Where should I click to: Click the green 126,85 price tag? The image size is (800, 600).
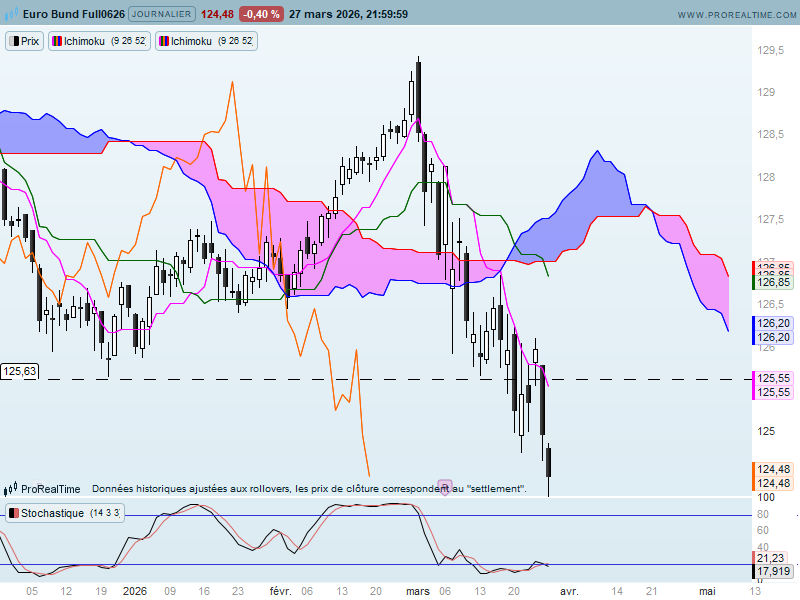[x=774, y=283]
